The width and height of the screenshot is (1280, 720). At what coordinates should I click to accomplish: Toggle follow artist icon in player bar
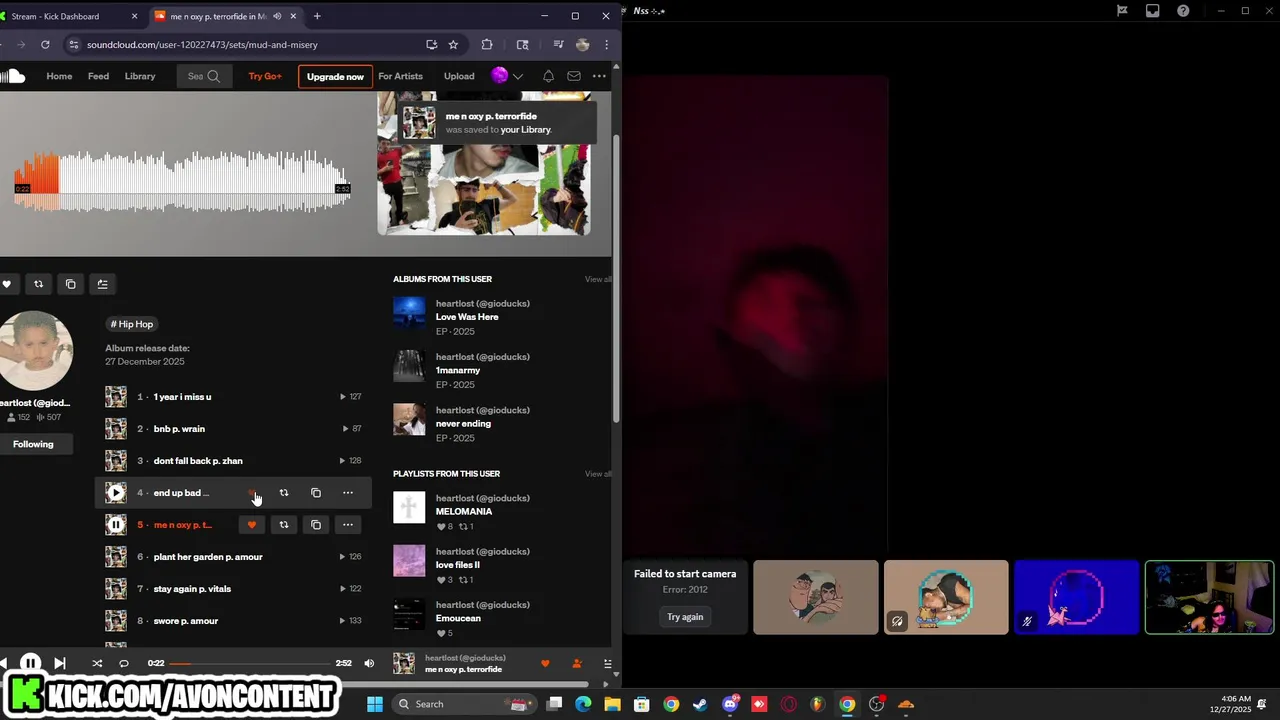577,663
